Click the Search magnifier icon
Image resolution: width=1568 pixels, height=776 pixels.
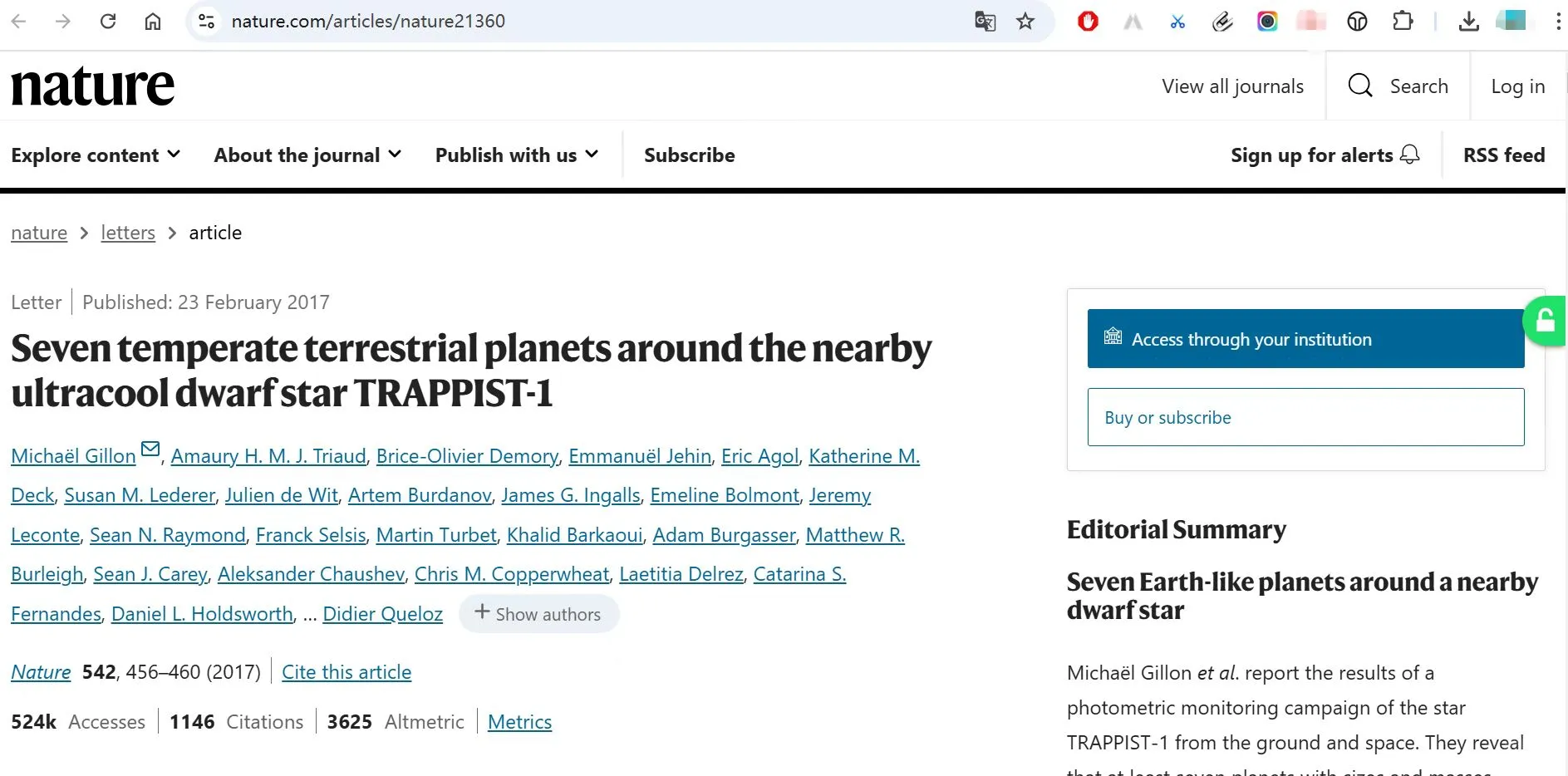(x=1360, y=86)
